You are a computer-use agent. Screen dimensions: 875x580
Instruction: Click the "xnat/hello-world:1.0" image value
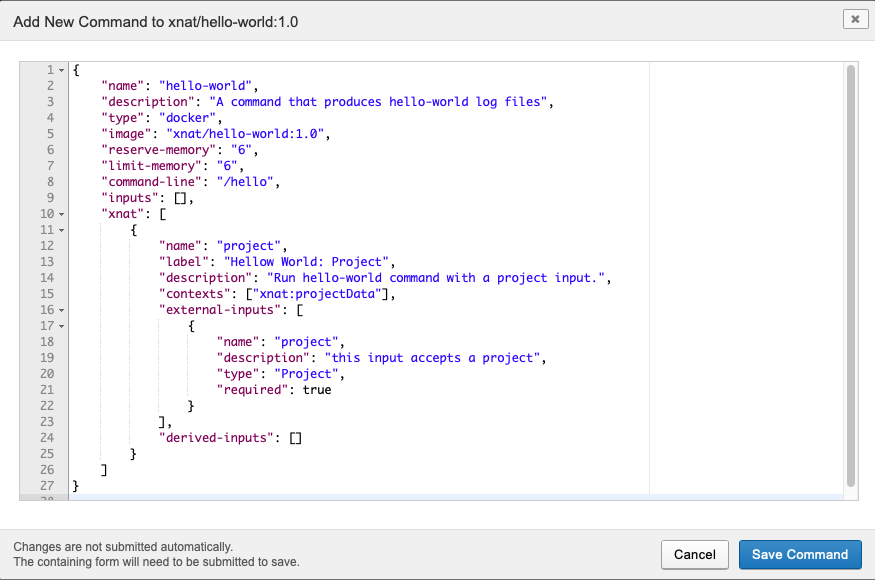(x=242, y=134)
